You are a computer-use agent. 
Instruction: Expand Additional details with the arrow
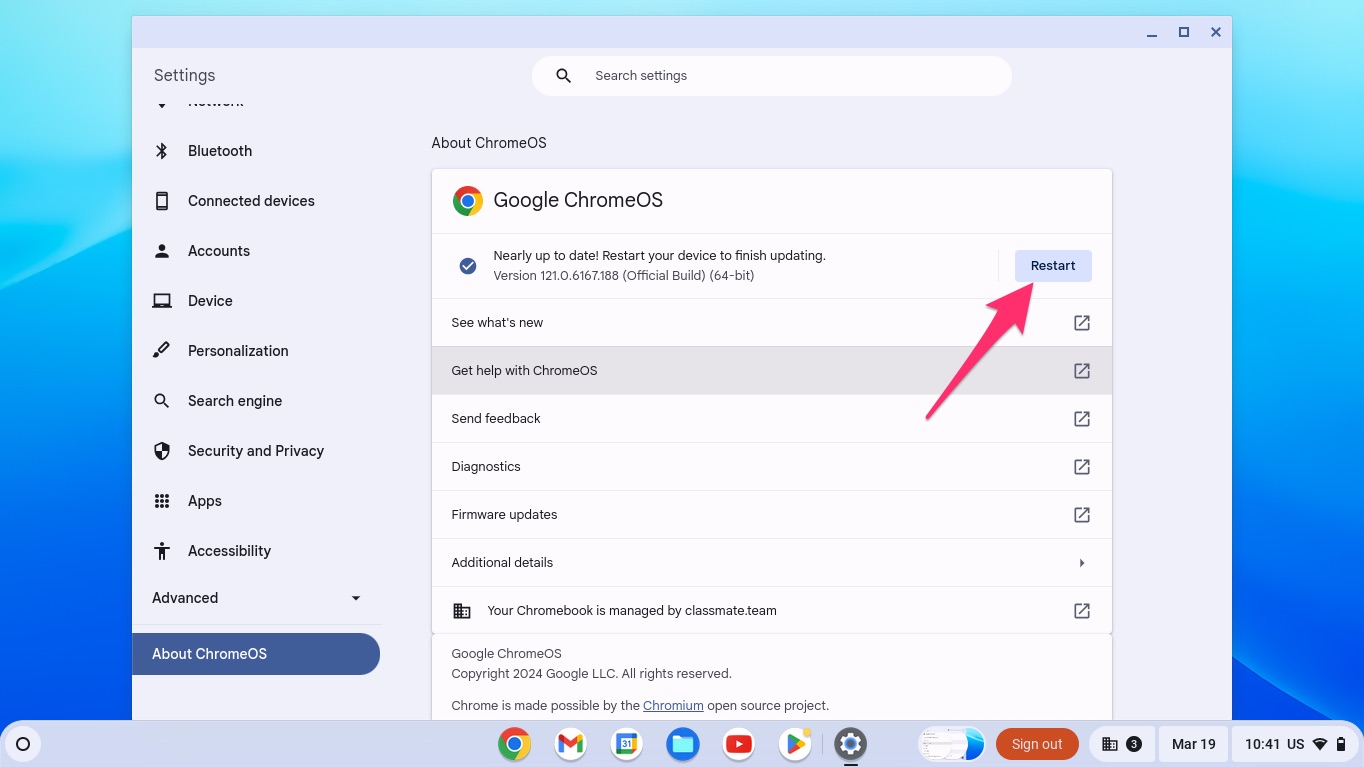(x=1082, y=563)
